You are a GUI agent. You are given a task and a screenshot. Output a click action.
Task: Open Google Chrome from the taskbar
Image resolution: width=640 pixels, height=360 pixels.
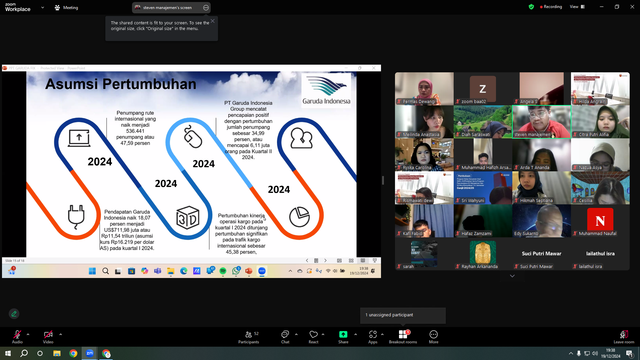coord(73,353)
